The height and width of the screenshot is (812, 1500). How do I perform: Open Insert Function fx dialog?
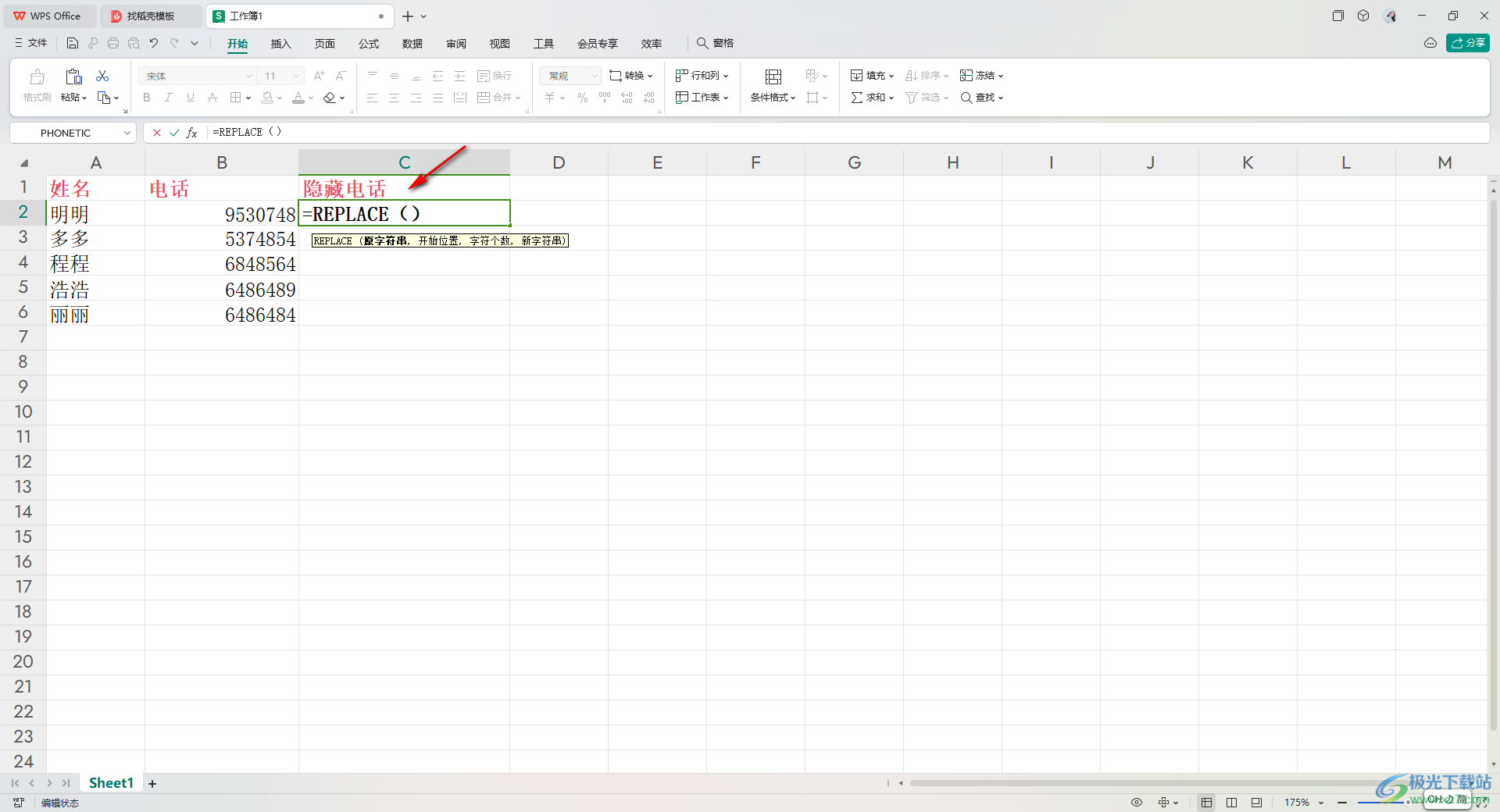pyautogui.click(x=191, y=133)
